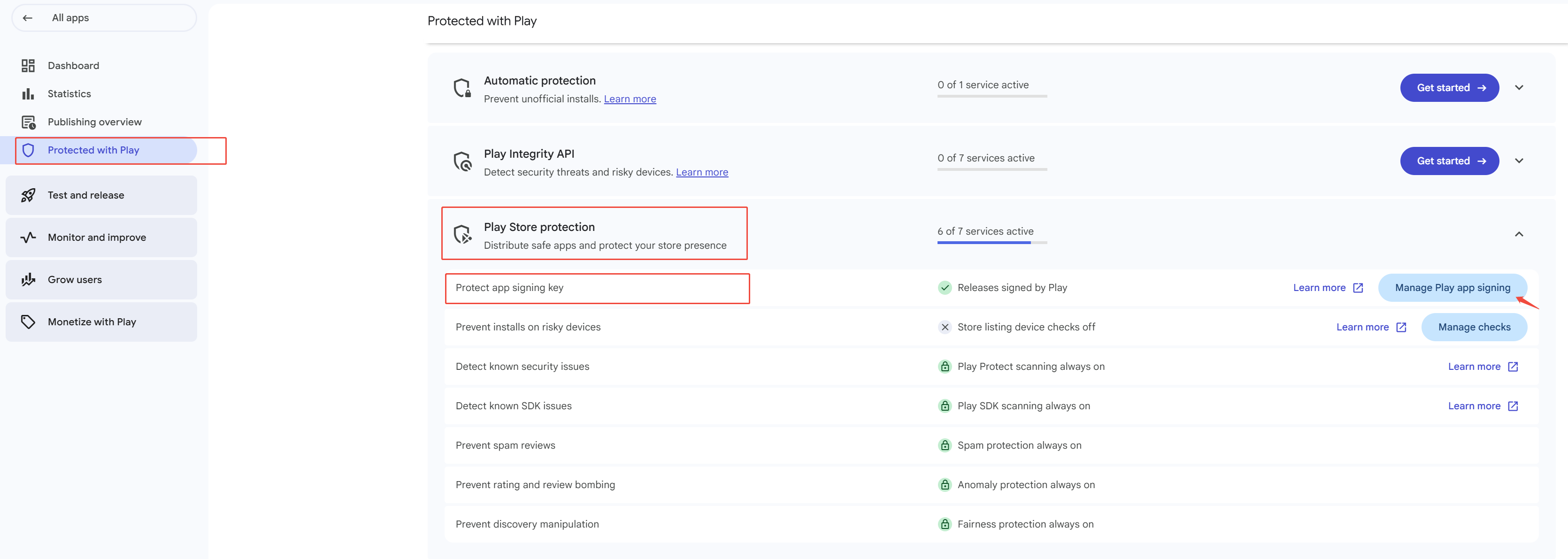The width and height of the screenshot is (1568, 559).
Task: Click the Play Integrity API shield icon
Action: tap(462, 161)
